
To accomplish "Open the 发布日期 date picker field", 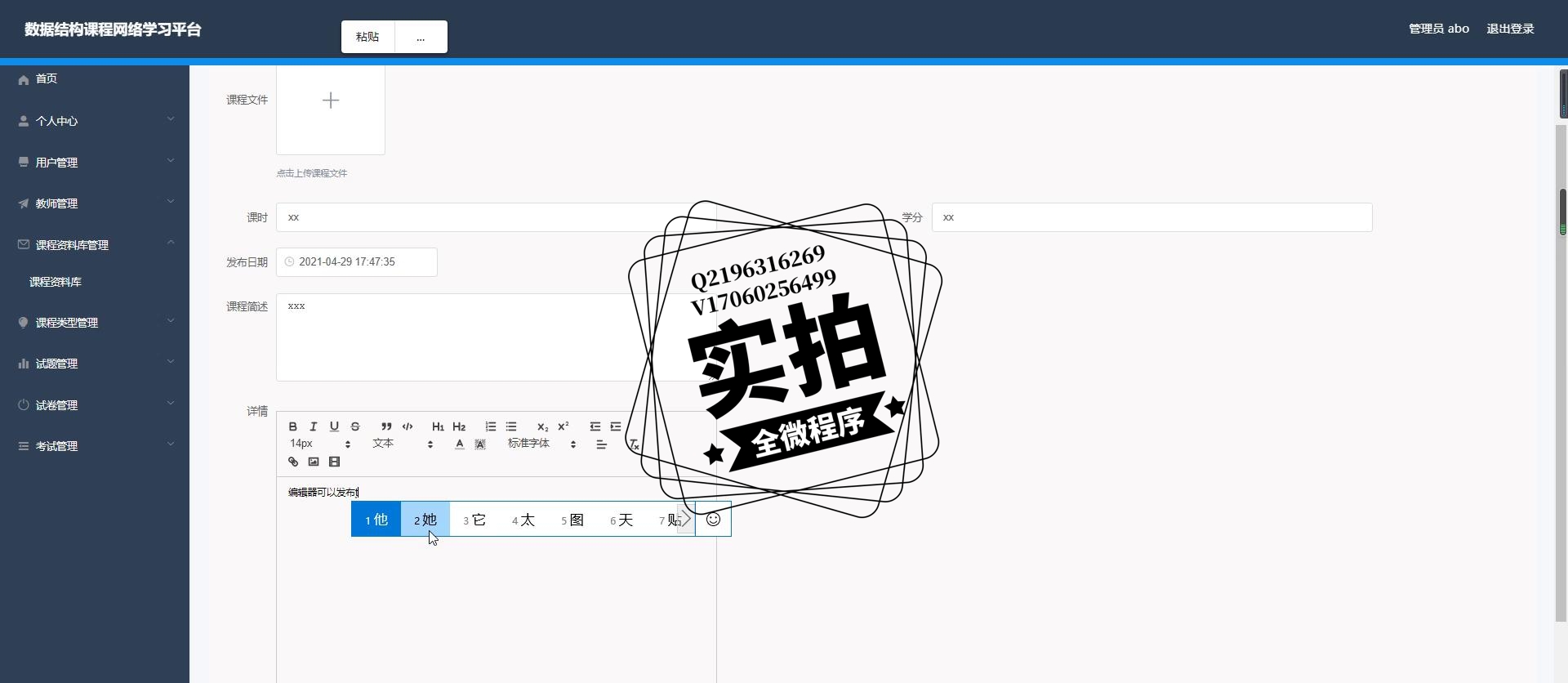I will point(357,262).
